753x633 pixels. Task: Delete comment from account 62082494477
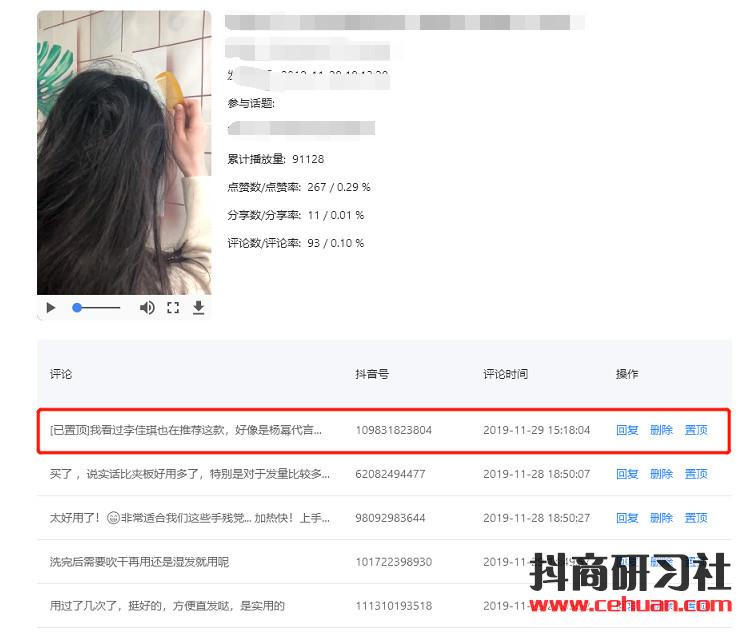(661, 474)
